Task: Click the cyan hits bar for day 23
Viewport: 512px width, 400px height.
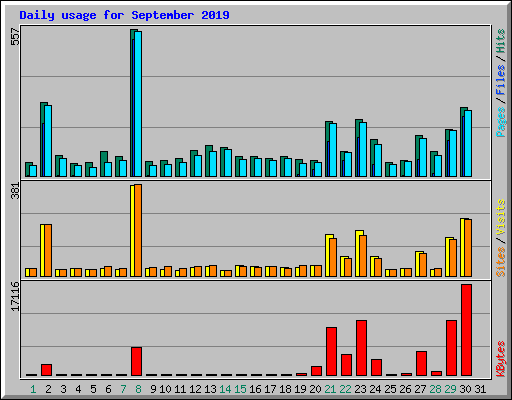Action: point(363,149)
